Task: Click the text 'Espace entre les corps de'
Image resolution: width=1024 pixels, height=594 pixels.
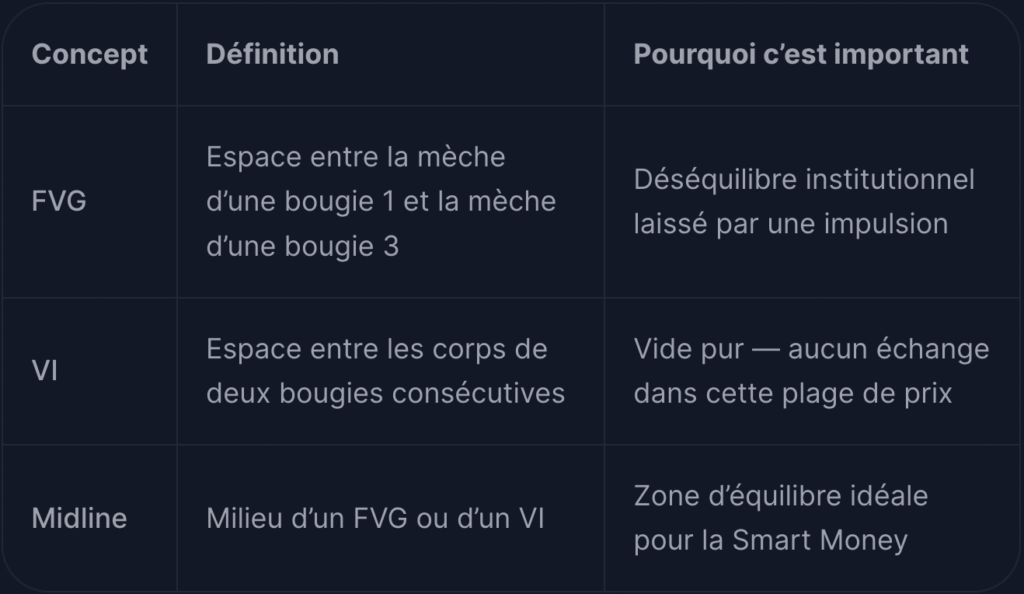Action: point(377,349)
